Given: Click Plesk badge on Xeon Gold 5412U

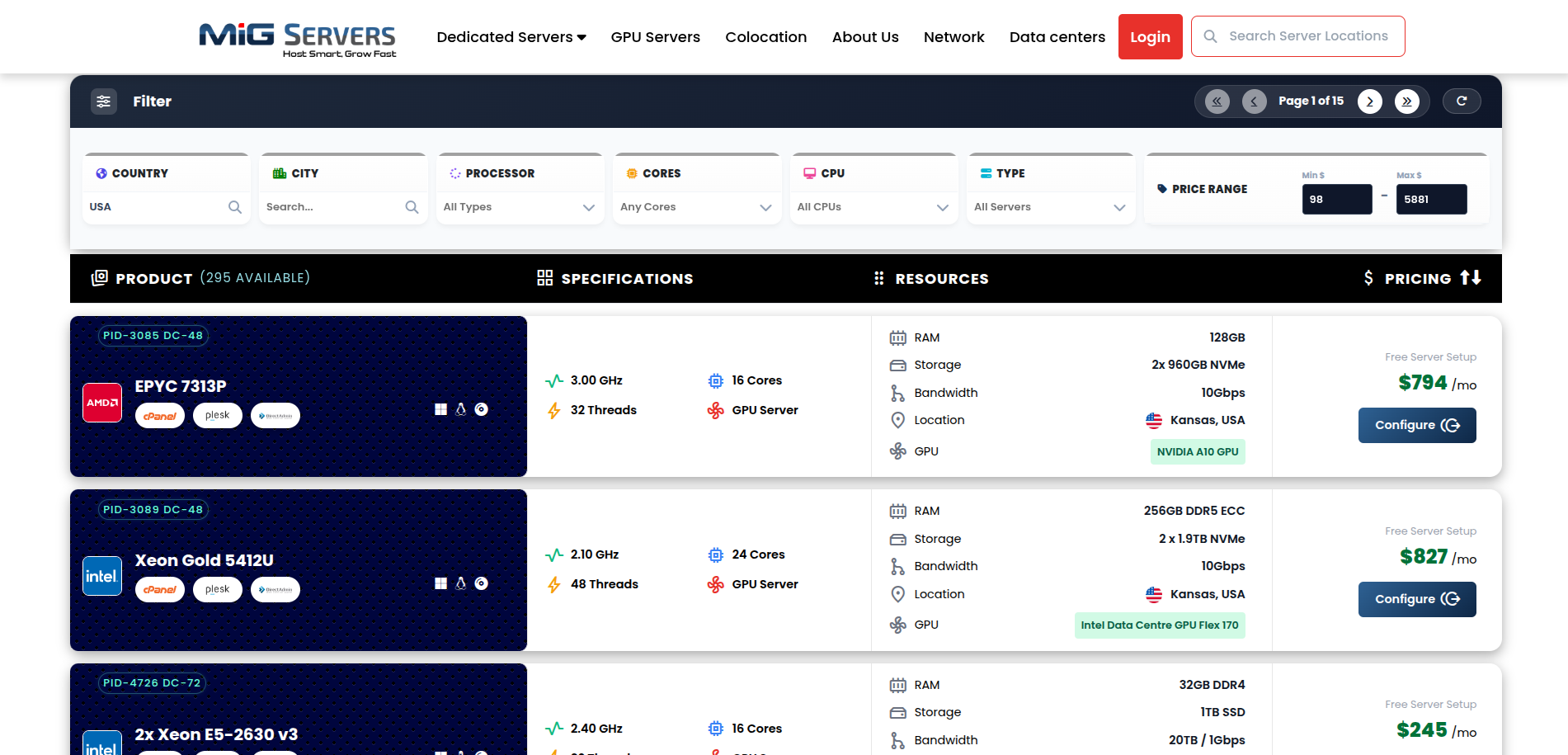Looking at the screenshot, I should [218, 590].
